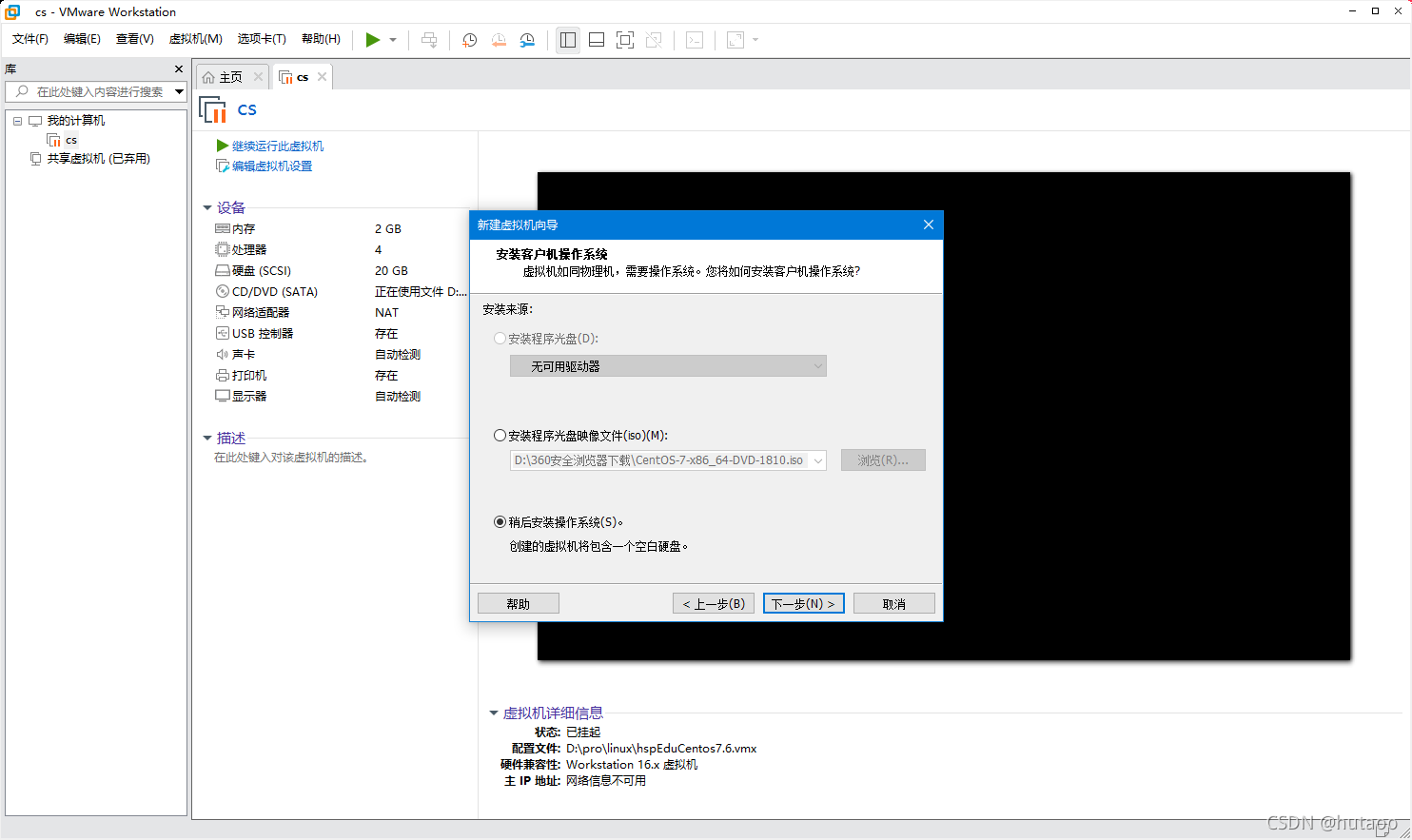Click the 处理器 processor device icon
Screen dimensions: 1412x840
coord(223,249)
